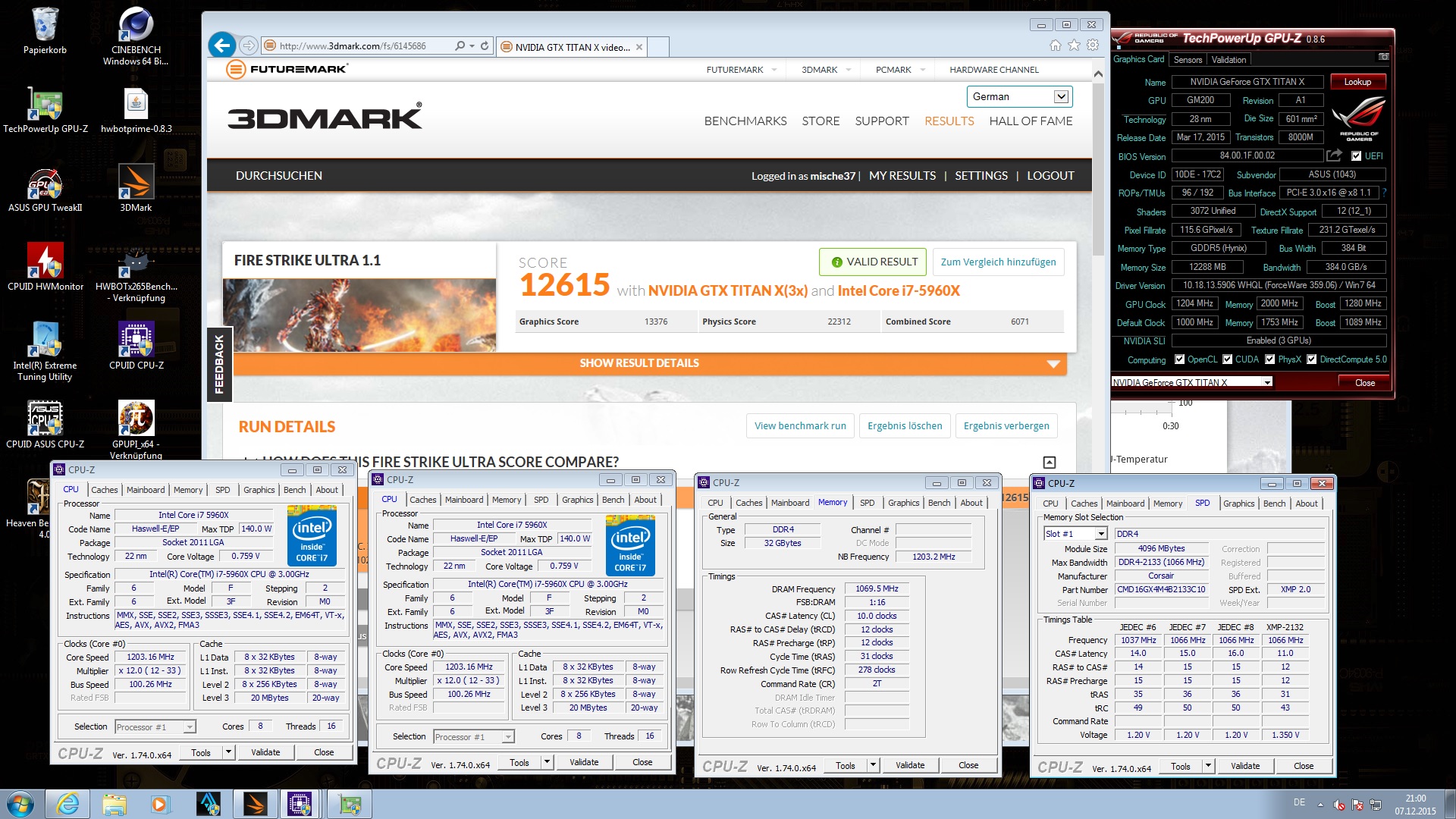This screenshot has height=819, width=1456.
Task: Open Tools dropdown arrow in CPU-Z Memory window
Action: (x=873, y=765)
